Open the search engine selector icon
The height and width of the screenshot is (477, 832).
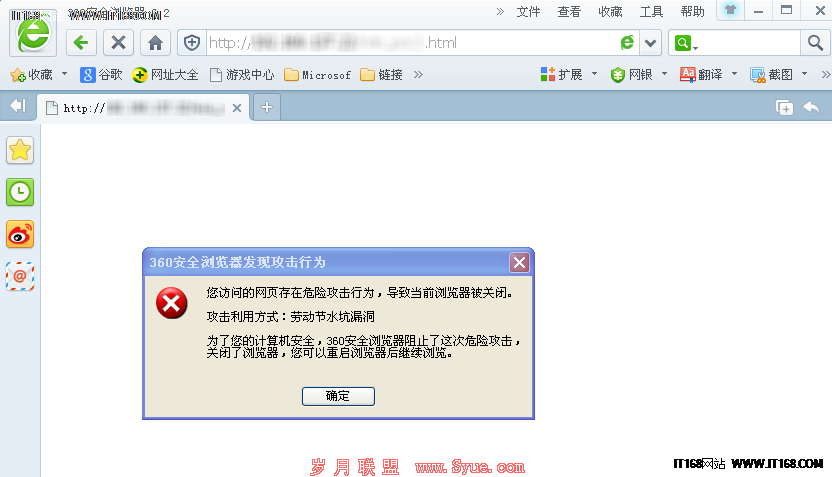coord(686,43)
